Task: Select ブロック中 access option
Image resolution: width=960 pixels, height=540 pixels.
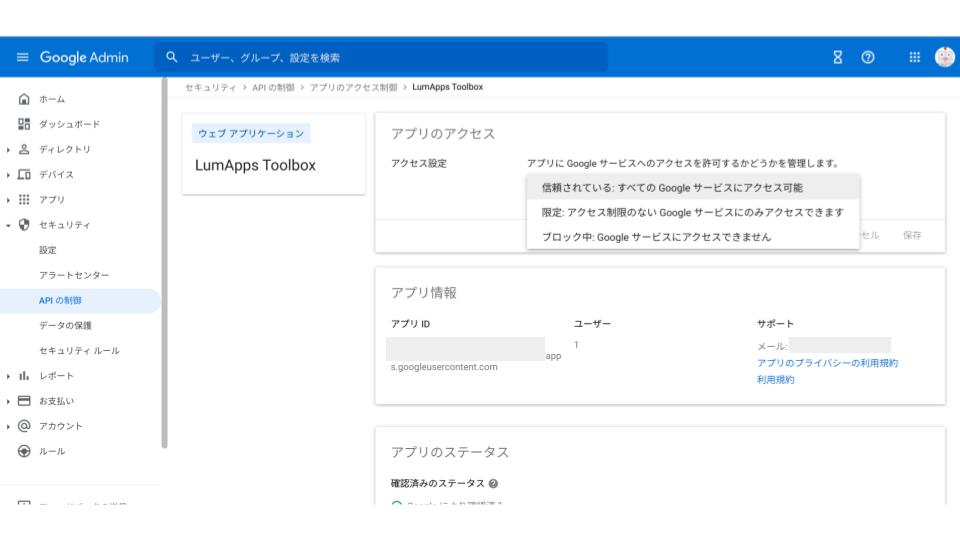Action: 692,237
